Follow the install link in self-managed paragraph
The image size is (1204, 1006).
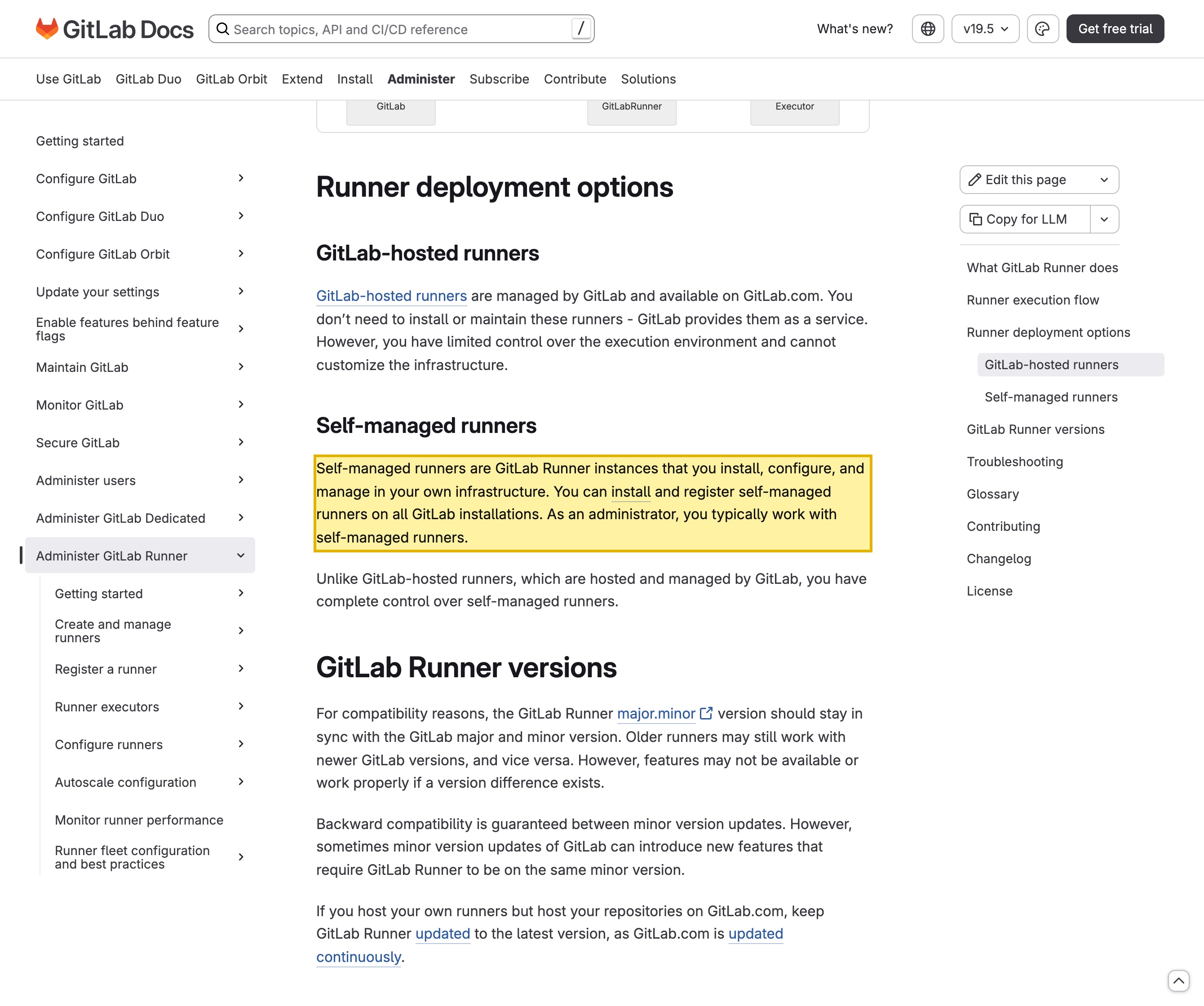click(631, 492)
